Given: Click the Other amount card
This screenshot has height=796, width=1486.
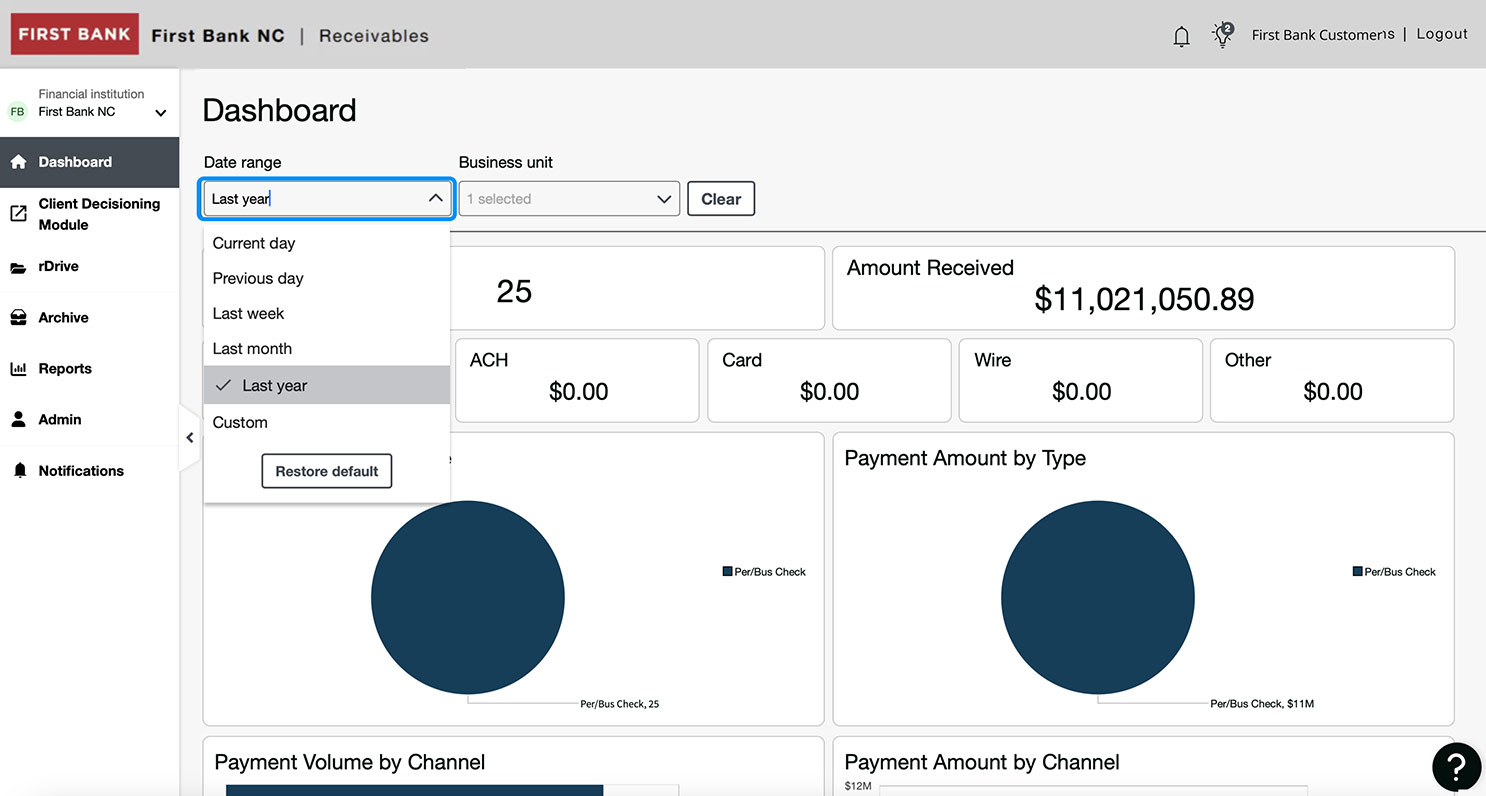Looking at the screenshot, I should (x=1332, y=380).
